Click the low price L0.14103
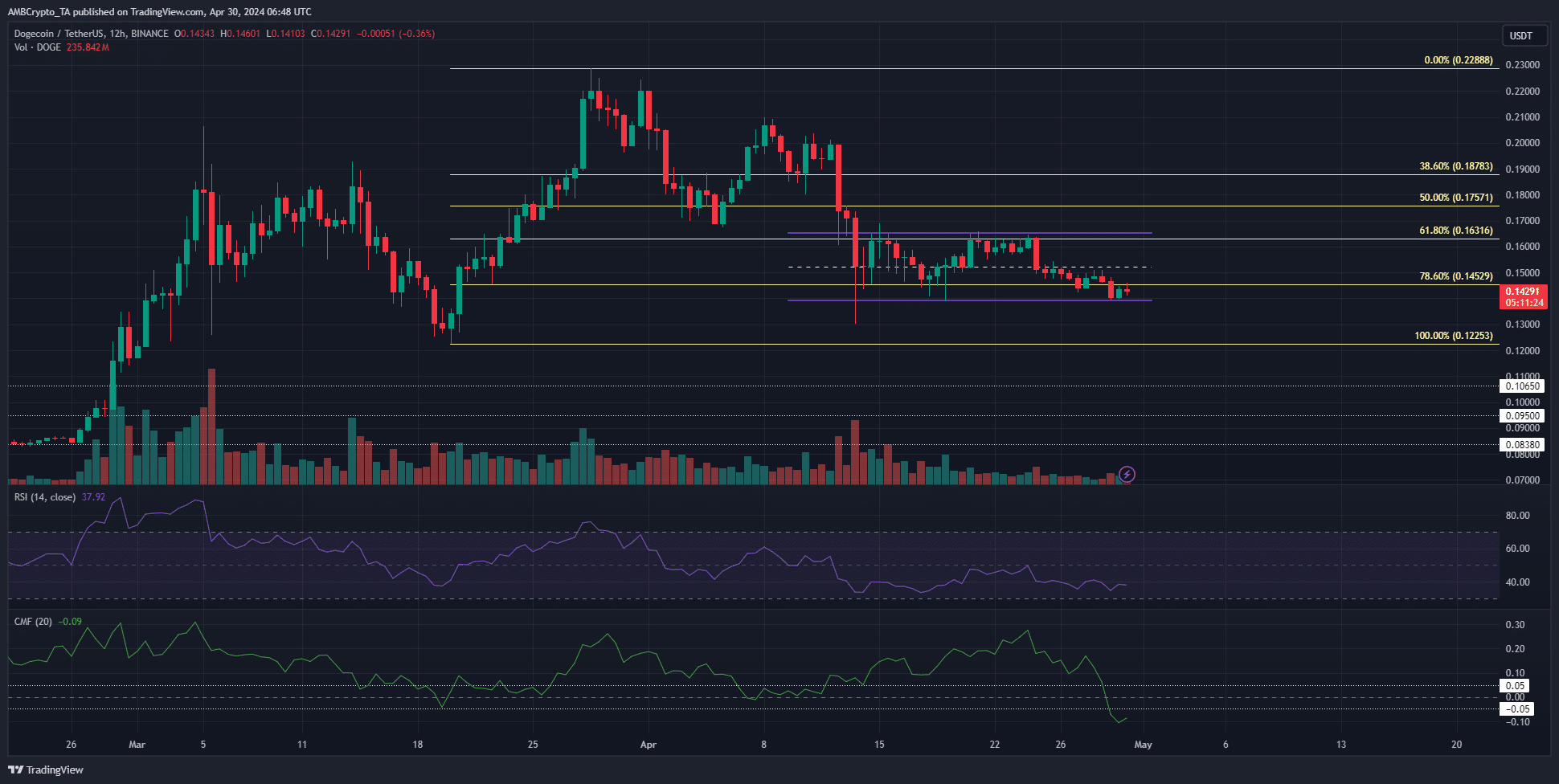The image size is (1559, 784). 285,34
